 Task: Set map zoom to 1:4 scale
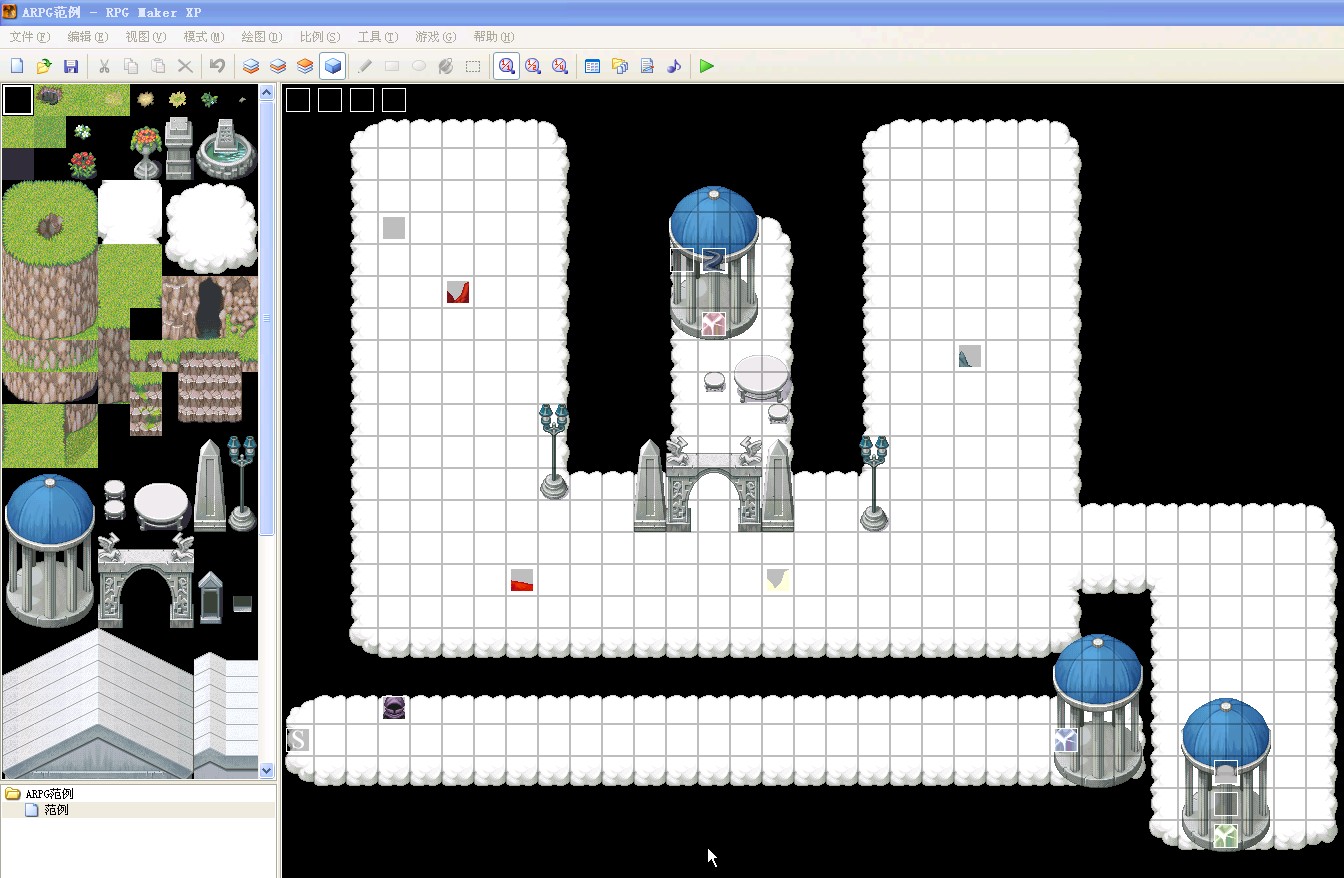click(x=560, y=66)
